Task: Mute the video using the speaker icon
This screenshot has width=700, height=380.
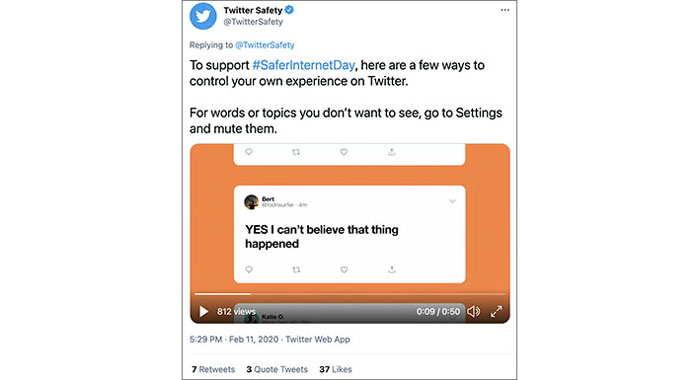Action: 474,311
